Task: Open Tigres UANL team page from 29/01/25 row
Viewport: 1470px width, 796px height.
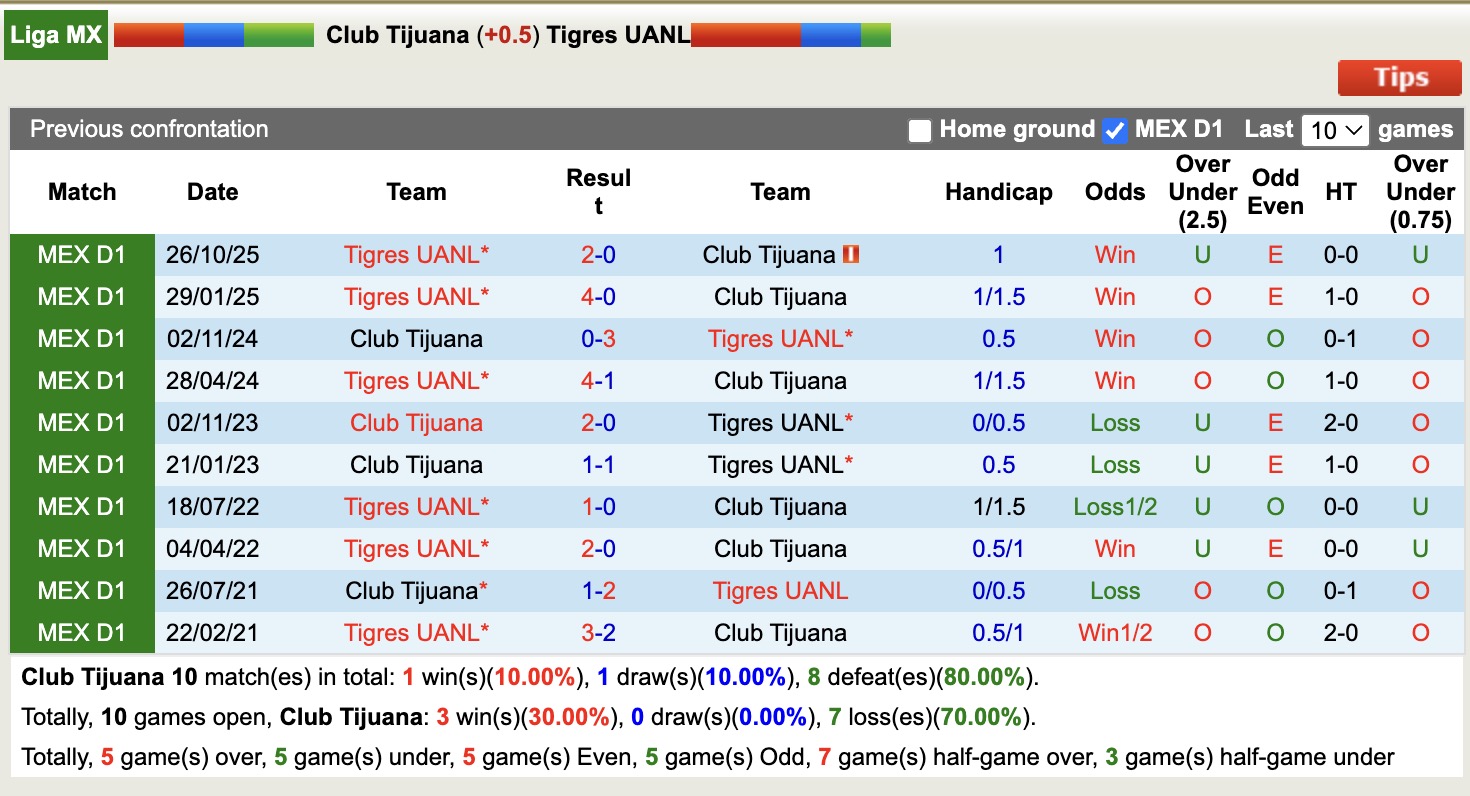Action: pos(416,296)
